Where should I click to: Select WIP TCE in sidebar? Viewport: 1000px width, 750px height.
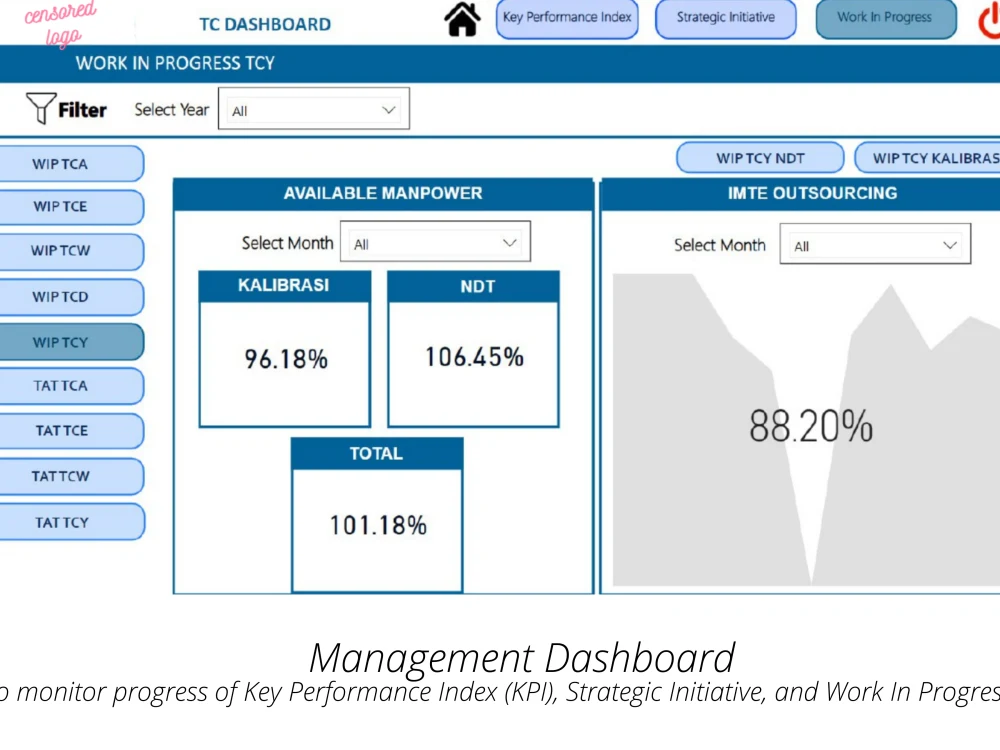[x=71, y=207]
